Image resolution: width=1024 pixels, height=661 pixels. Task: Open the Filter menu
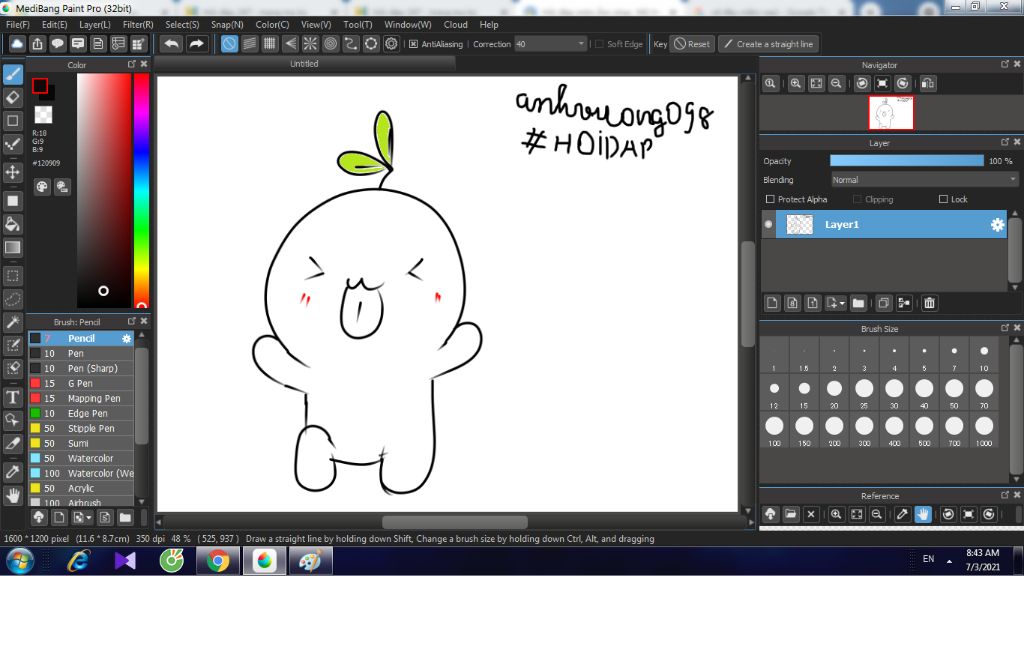pyautogui.click(x=138, y=25)
